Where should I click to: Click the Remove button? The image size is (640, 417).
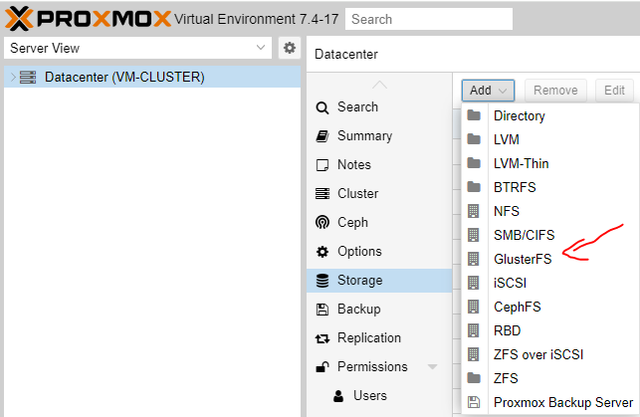(556, 90)
